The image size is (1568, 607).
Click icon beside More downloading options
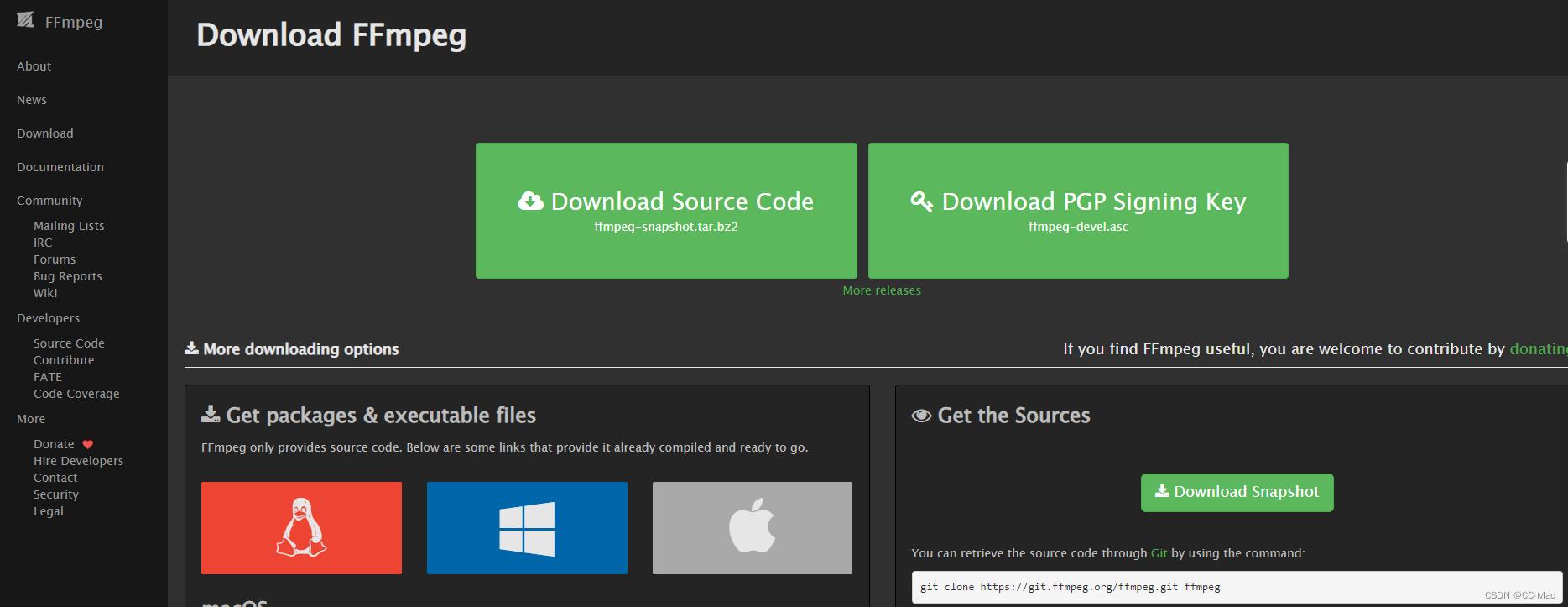click(x=191, y=348)
